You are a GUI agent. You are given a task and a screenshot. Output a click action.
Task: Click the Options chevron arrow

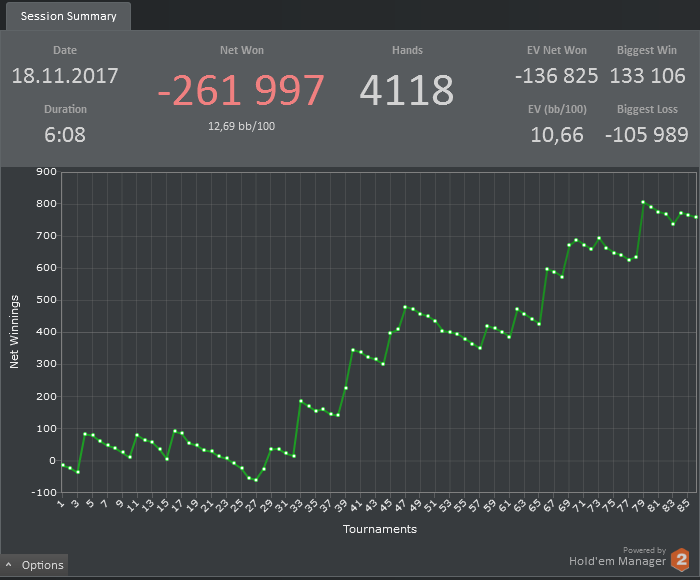click(x=8, y=565)
